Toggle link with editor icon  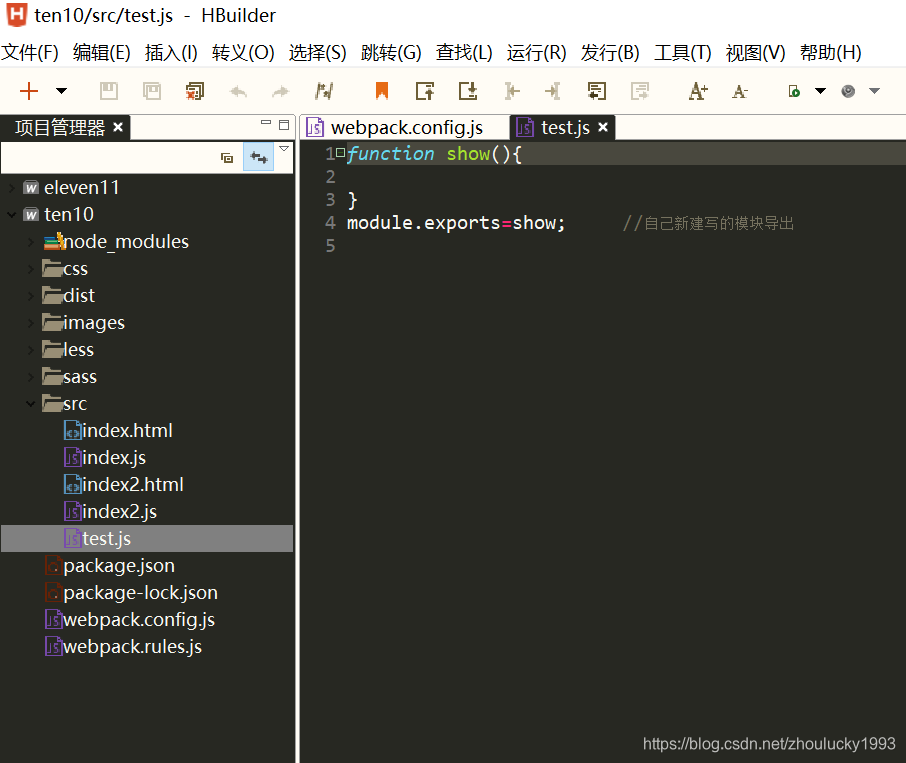pyautogui.click(x=258, y=157)
